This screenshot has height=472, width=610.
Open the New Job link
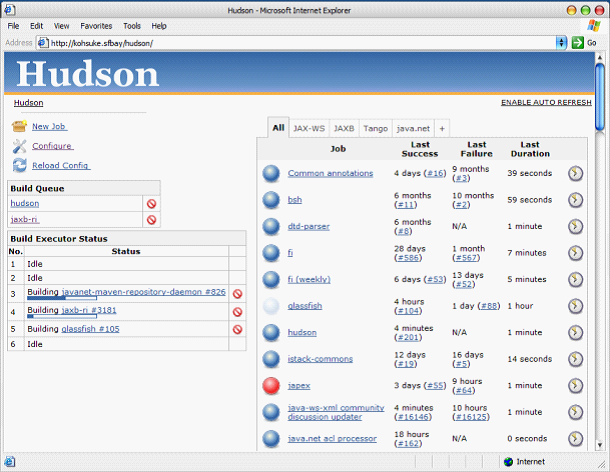pos(49,126)
